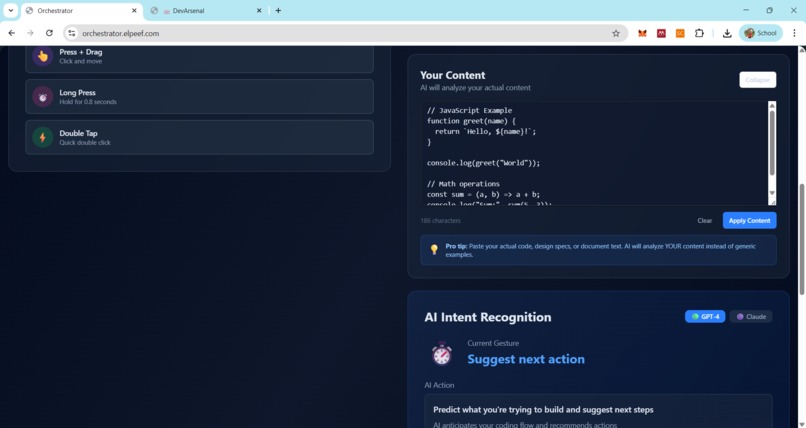Image resolution: width=806 pixels, height=428 pixels.
Task: Click the Double Tap lightning icon
Action: (x=43, y=137)
